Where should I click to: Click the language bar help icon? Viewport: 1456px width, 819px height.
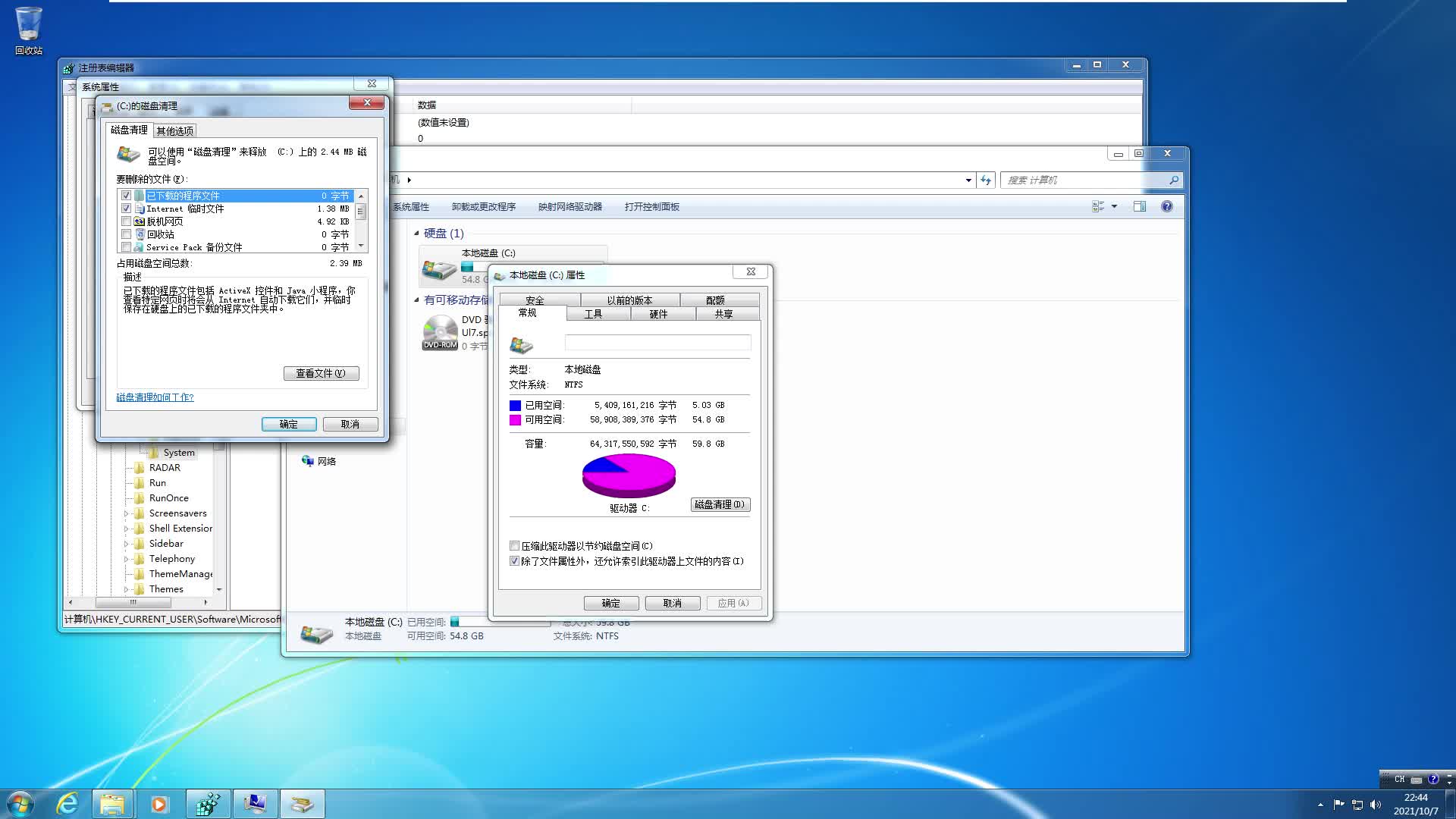(1432, 779)
